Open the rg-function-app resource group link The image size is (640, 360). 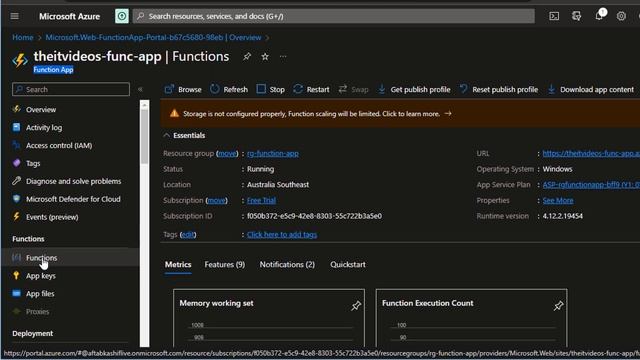[x=273, y=153]
